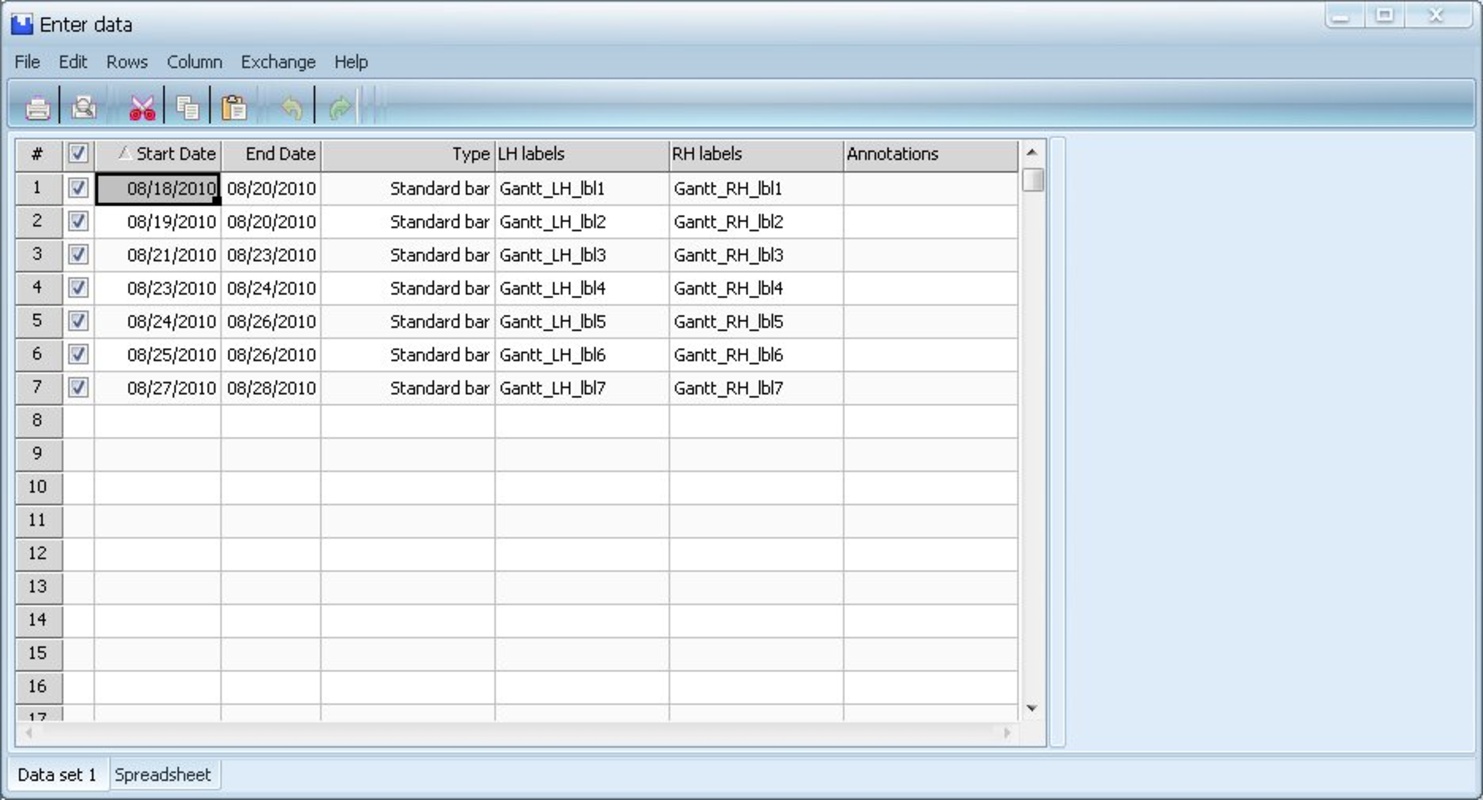Open the Edit menu

click(x=73, y=62)
